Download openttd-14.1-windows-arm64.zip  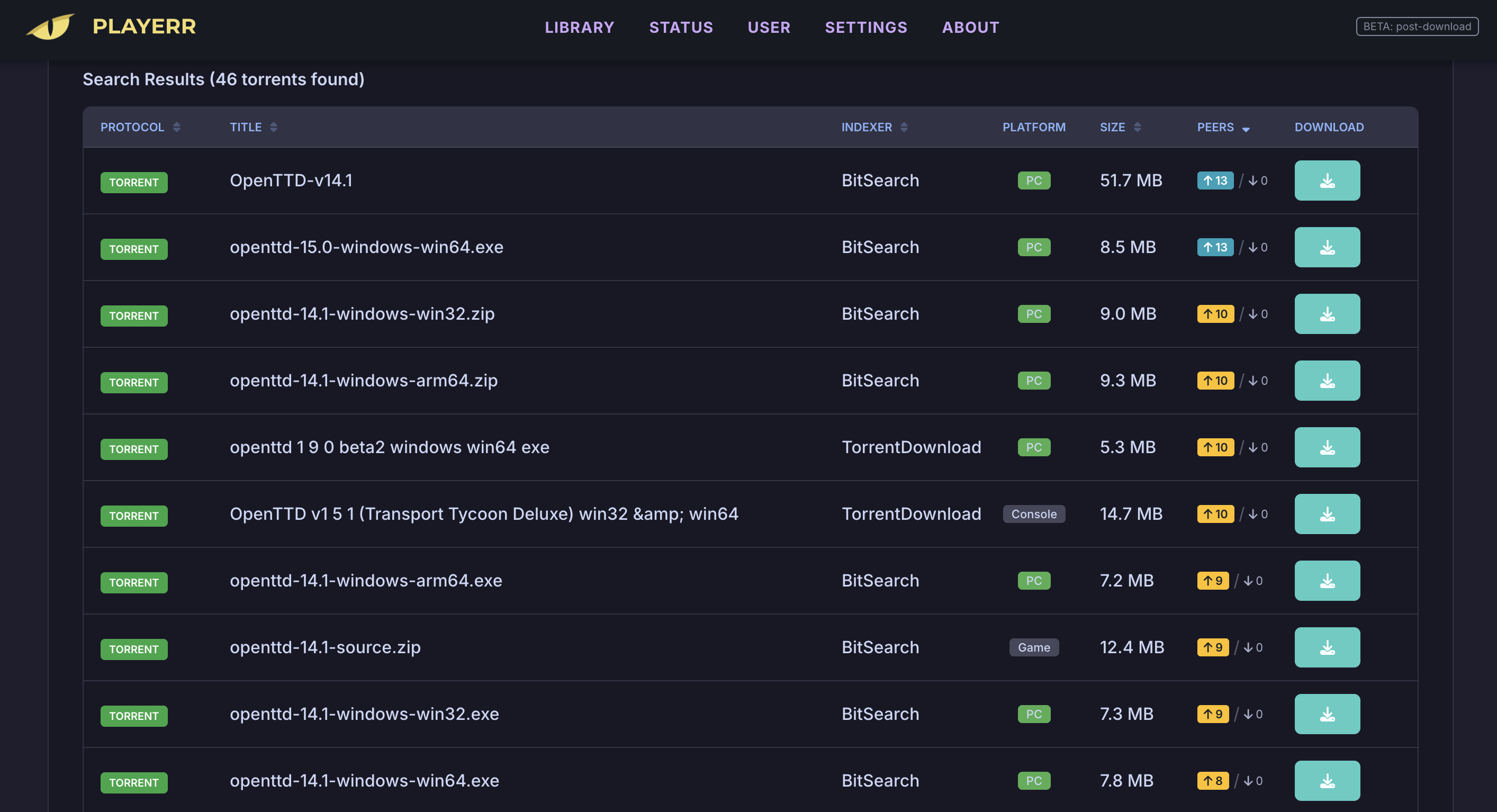coord(1327,380)
